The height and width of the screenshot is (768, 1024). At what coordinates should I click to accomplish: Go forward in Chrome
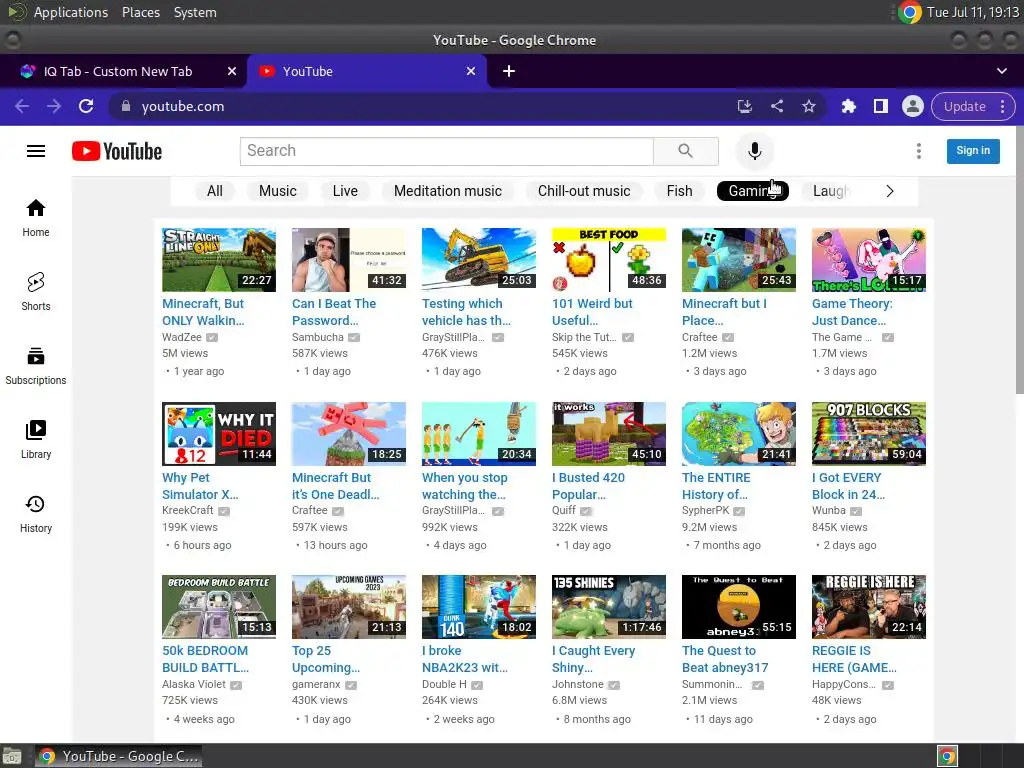point(54,106)
